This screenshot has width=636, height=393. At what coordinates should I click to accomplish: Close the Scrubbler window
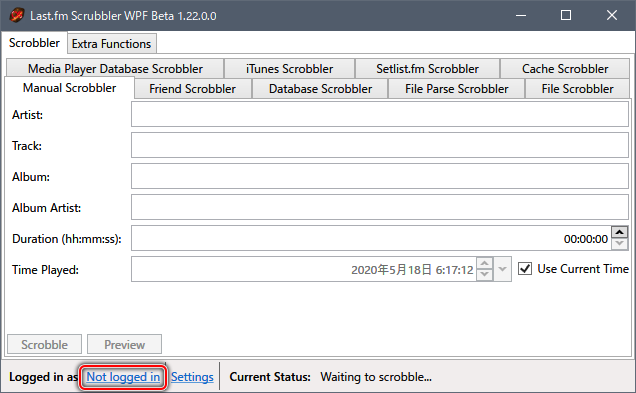[x=612, y=15]
